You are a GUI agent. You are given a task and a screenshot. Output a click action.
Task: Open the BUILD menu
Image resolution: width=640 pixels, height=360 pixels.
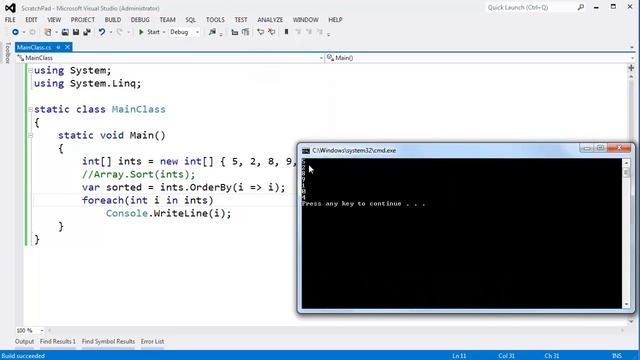(x=113, y=20)
